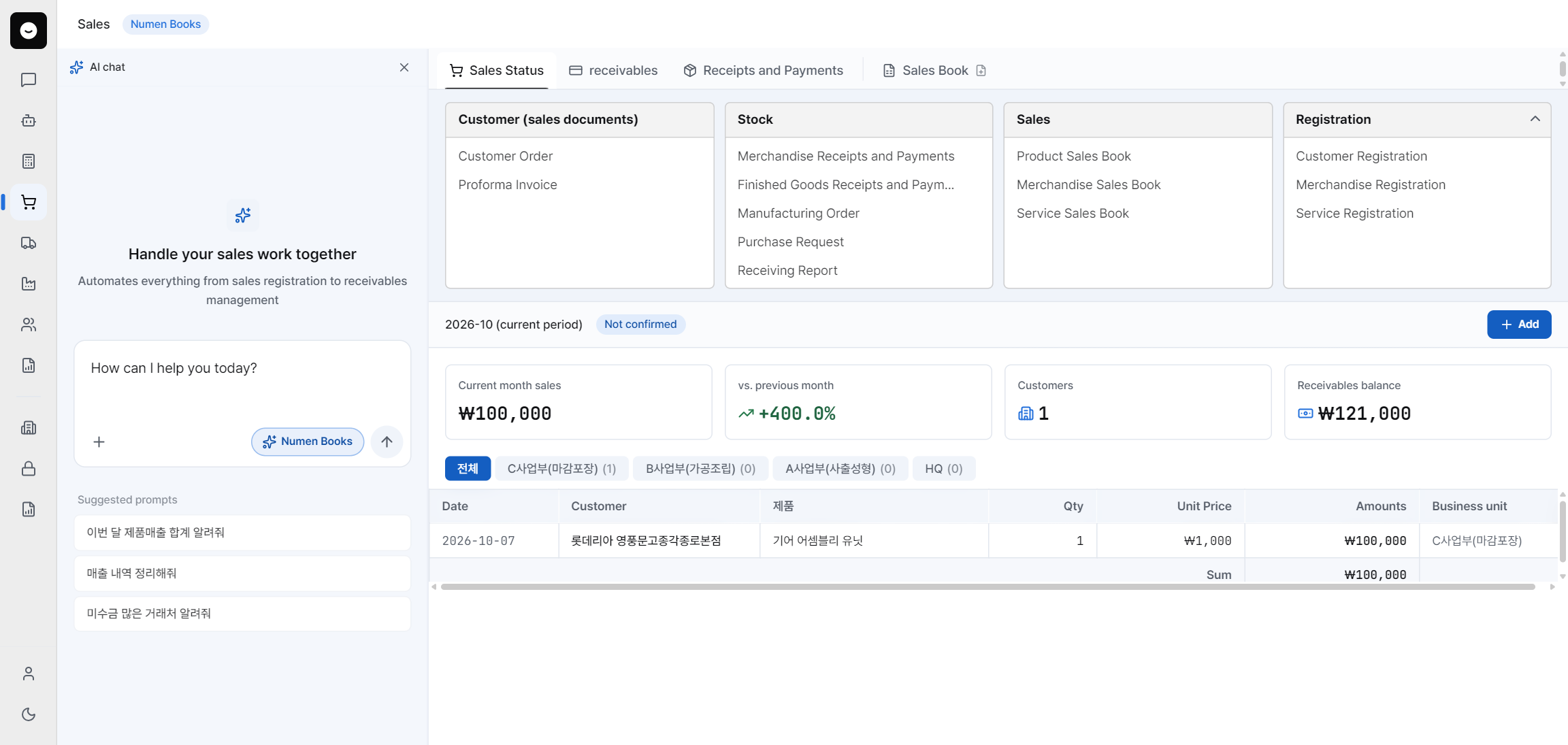The image size is (1568, 745).
Task: Click the table's vertical scrollbar
Action: 1563,531
